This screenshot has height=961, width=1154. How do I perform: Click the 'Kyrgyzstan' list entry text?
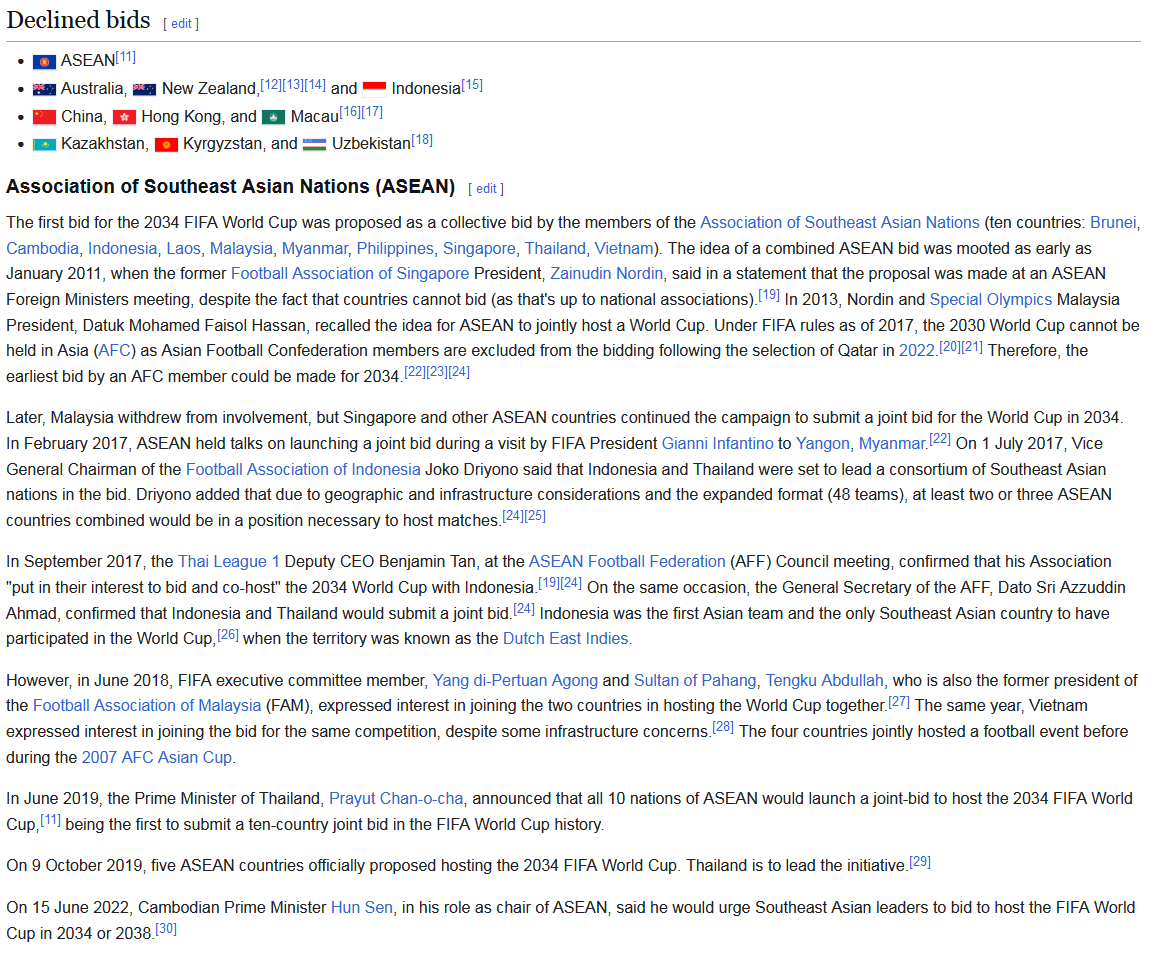(224, 144)
